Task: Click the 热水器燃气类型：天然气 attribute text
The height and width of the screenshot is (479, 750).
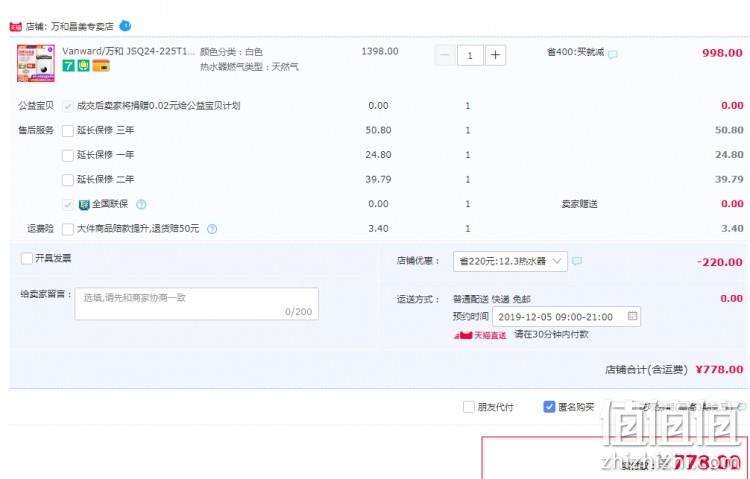Action: pos(249,67)
